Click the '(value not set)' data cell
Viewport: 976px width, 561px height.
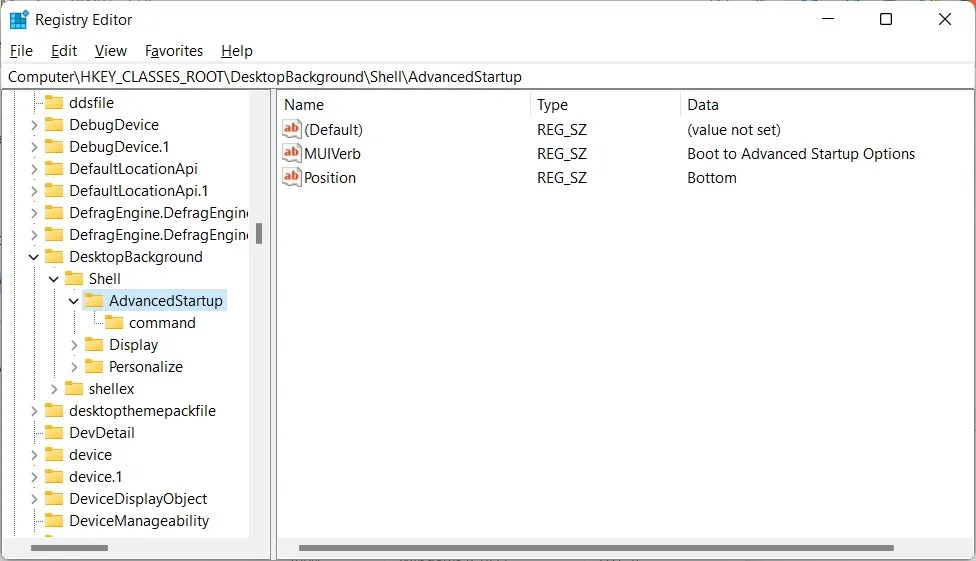click(x=734, y=130)
